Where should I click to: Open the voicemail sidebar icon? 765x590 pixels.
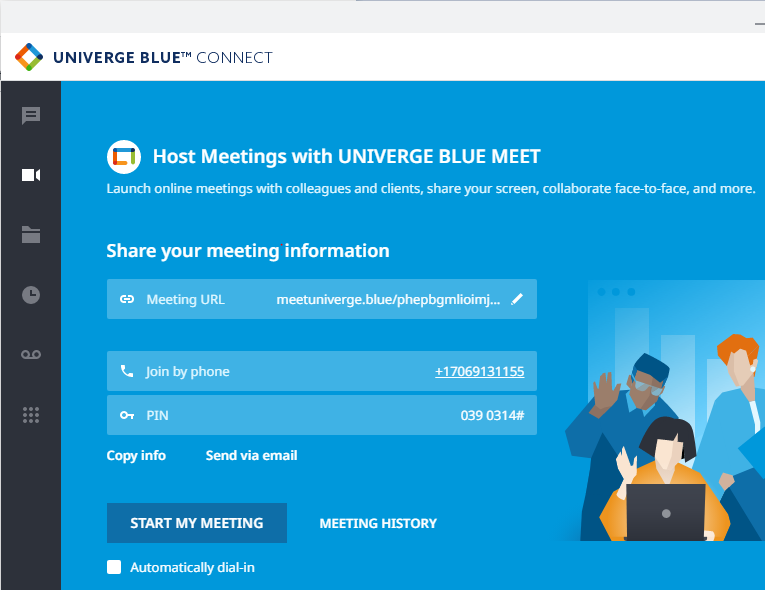(x=31, y=354)
